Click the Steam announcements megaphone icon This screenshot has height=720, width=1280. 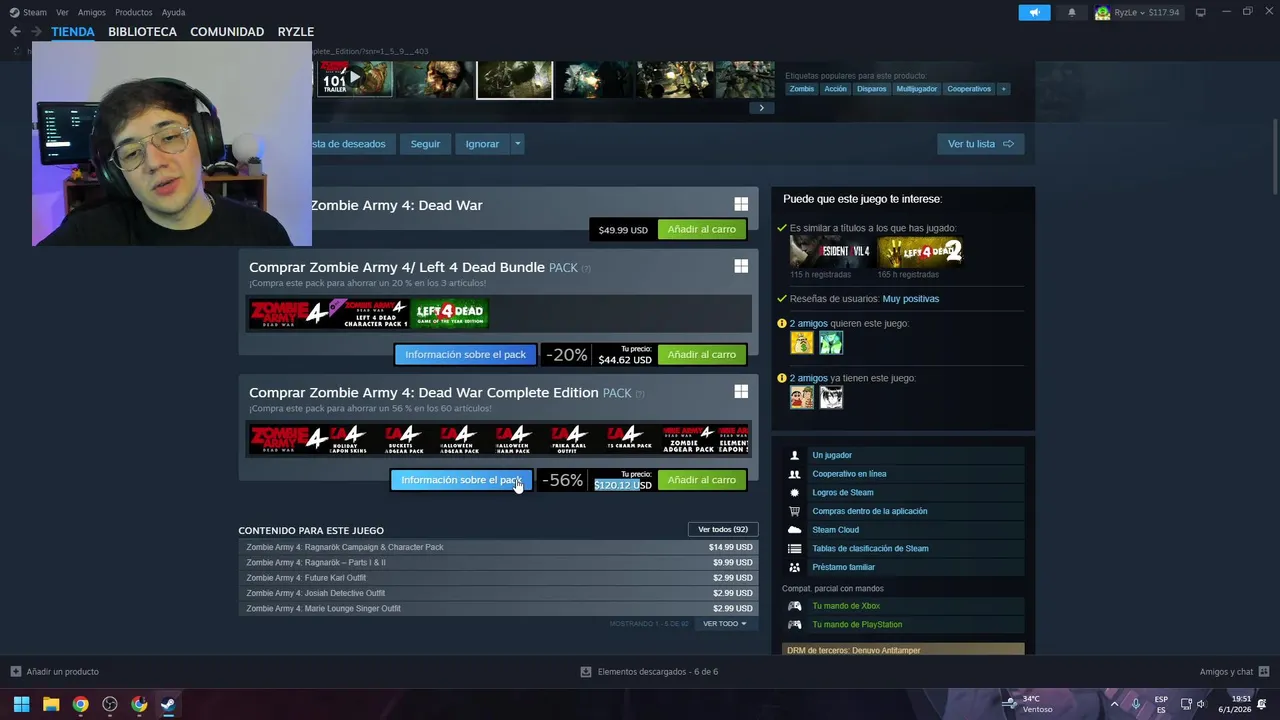point(1034,12)
